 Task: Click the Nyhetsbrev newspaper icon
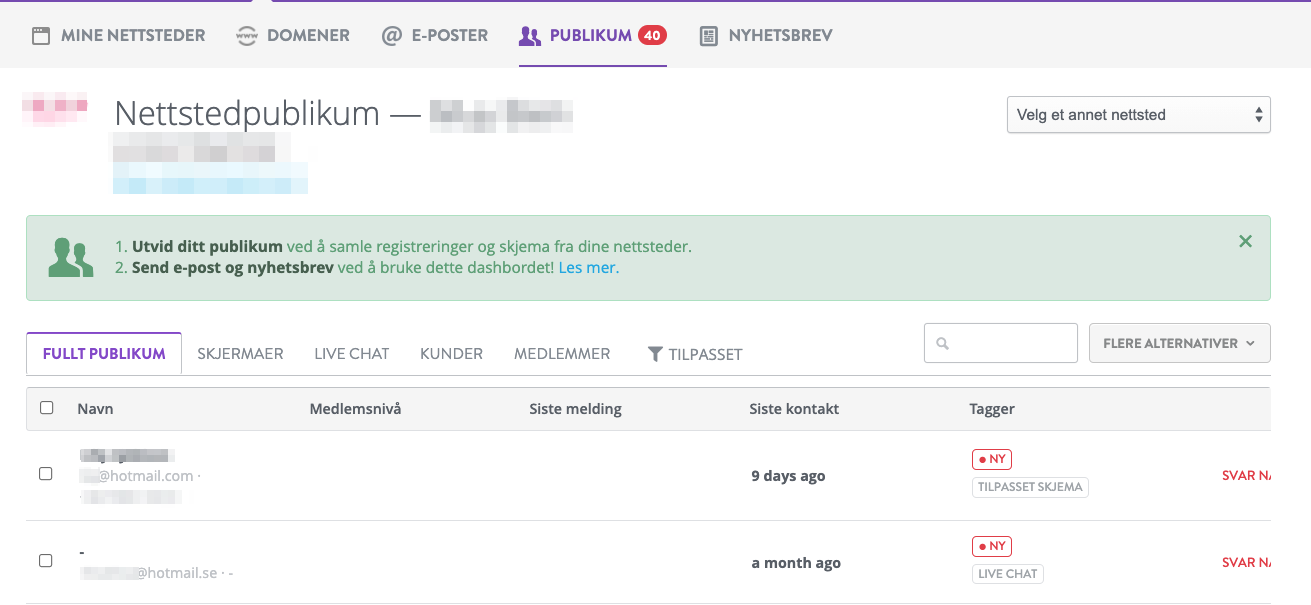pos(708,36)
